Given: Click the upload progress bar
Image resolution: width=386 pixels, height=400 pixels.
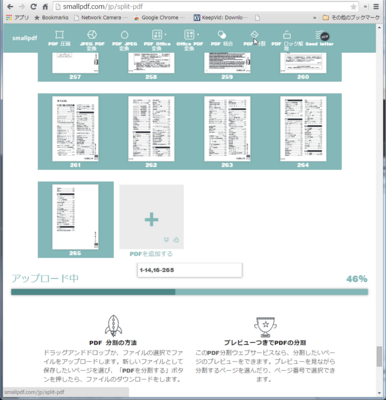Looking at the screenshot, I should click(x=189, y=292).
